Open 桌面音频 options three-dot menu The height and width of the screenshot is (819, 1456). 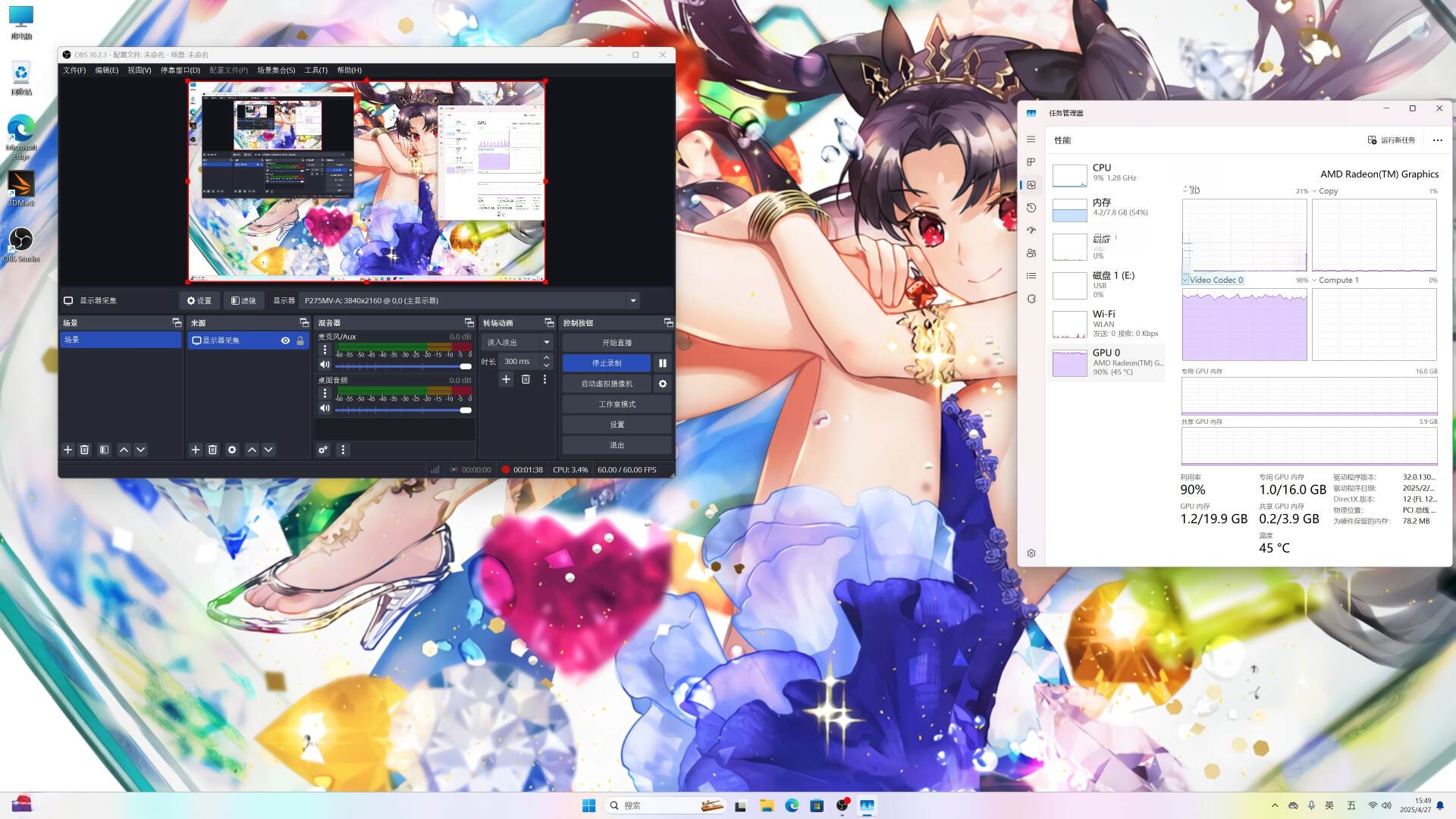[x=325, y=394]
